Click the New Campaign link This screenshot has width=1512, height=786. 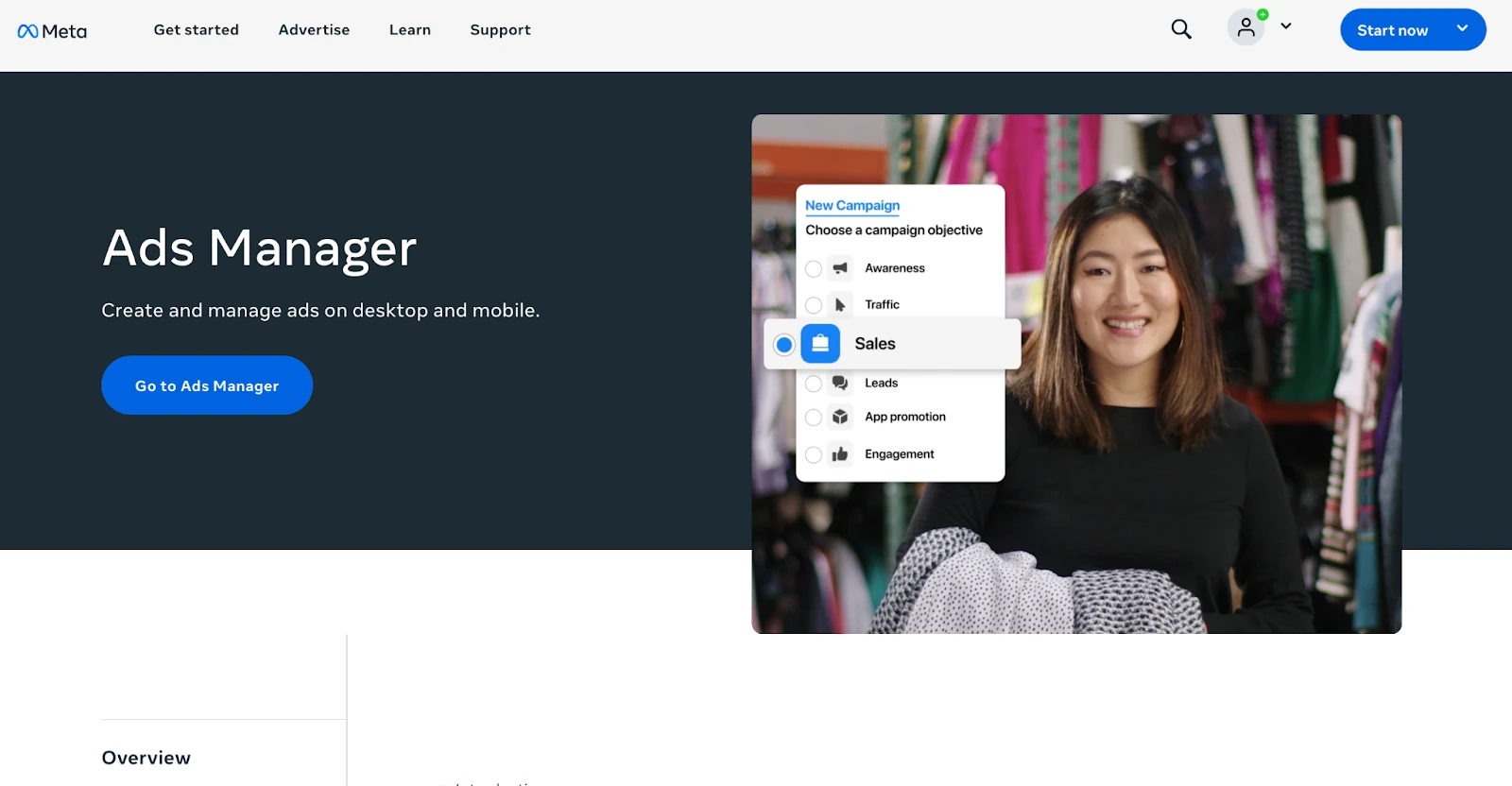(852, 205)
